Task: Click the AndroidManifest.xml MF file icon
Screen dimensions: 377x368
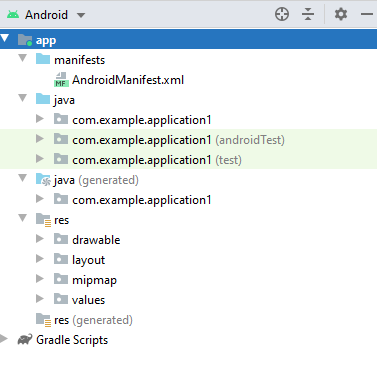Action: [x=61, y=80]
